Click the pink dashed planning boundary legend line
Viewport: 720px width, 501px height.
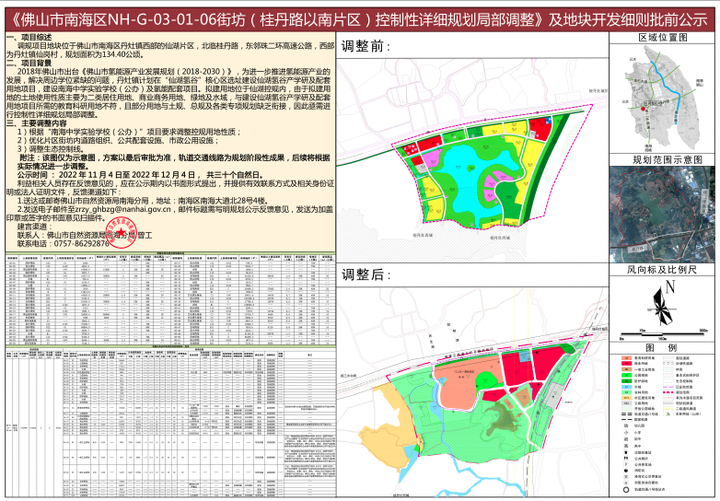[668, 393]
